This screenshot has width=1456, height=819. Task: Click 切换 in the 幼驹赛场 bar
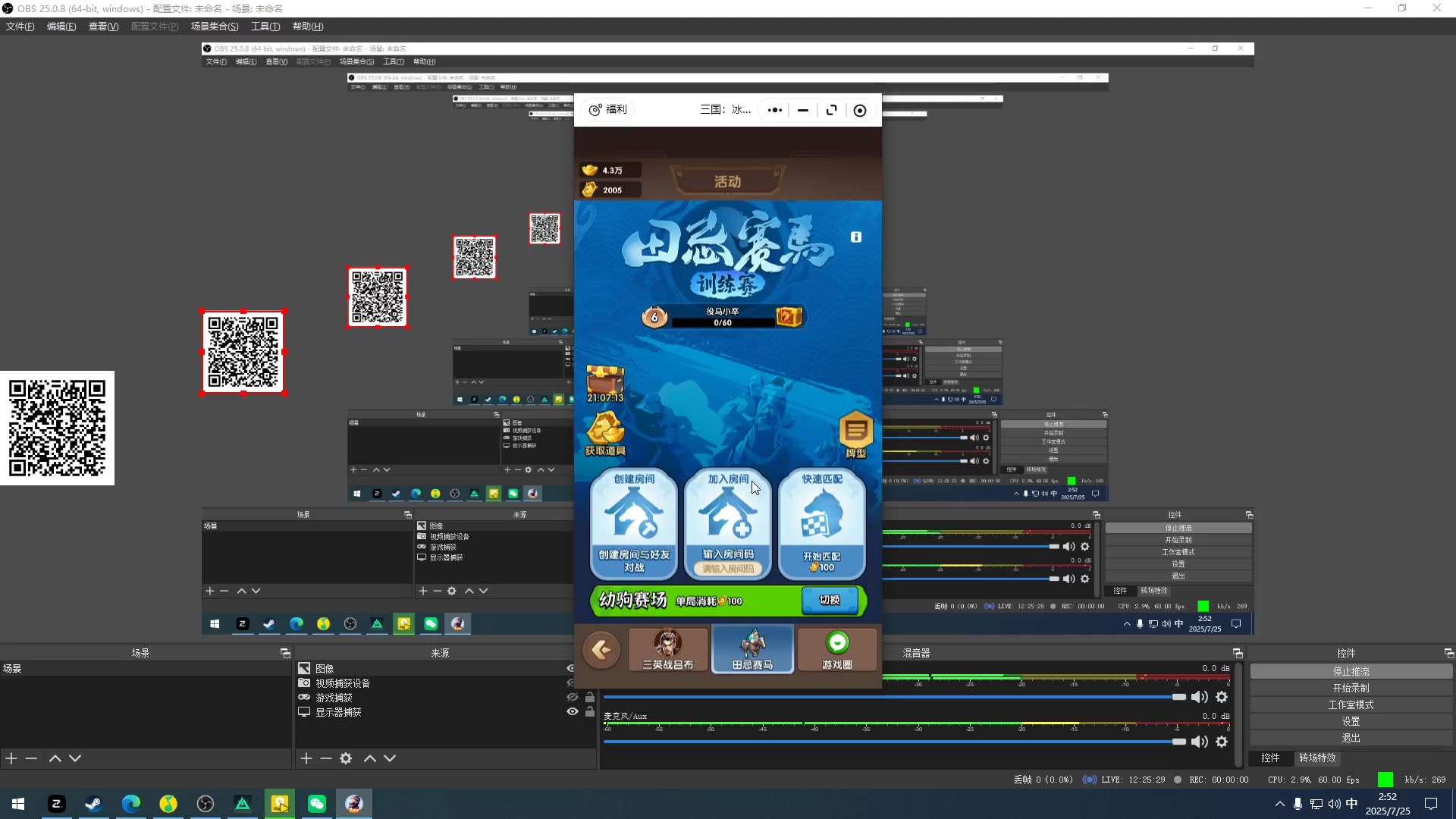point(830,600)
